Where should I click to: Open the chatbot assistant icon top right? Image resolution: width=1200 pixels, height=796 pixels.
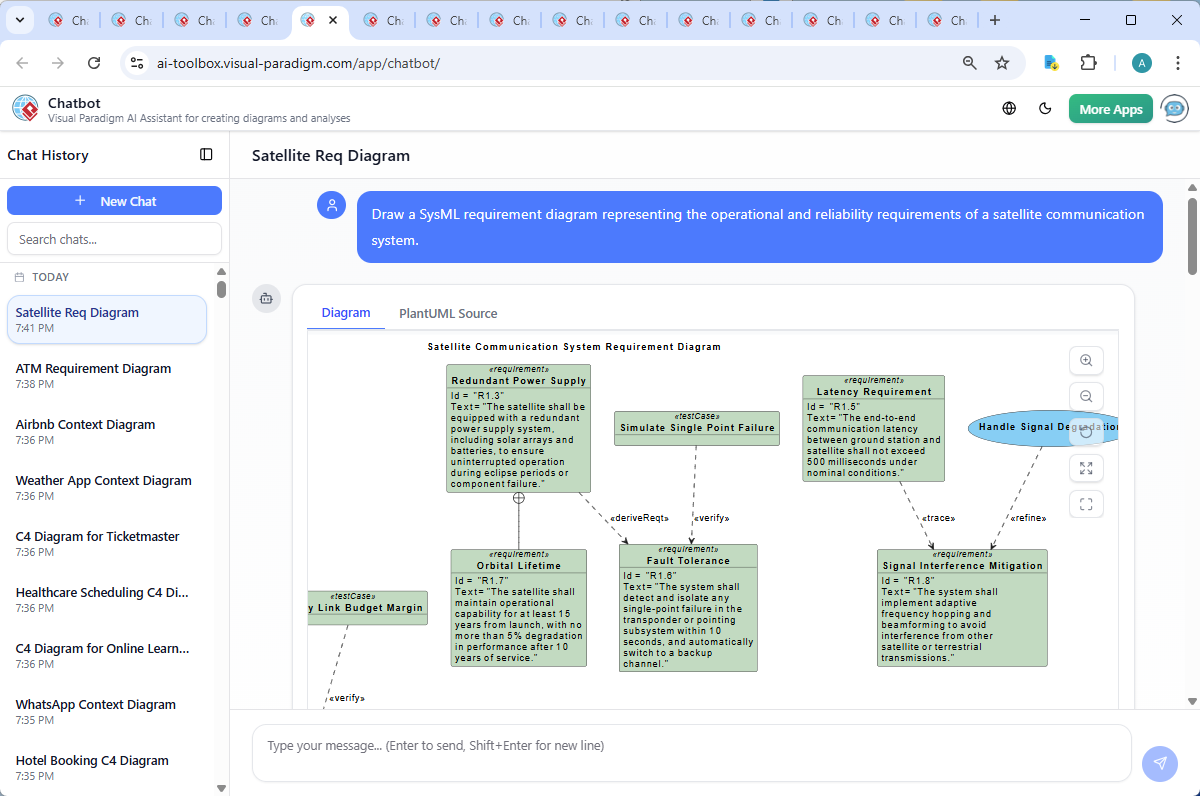(x=1173, y=108)
